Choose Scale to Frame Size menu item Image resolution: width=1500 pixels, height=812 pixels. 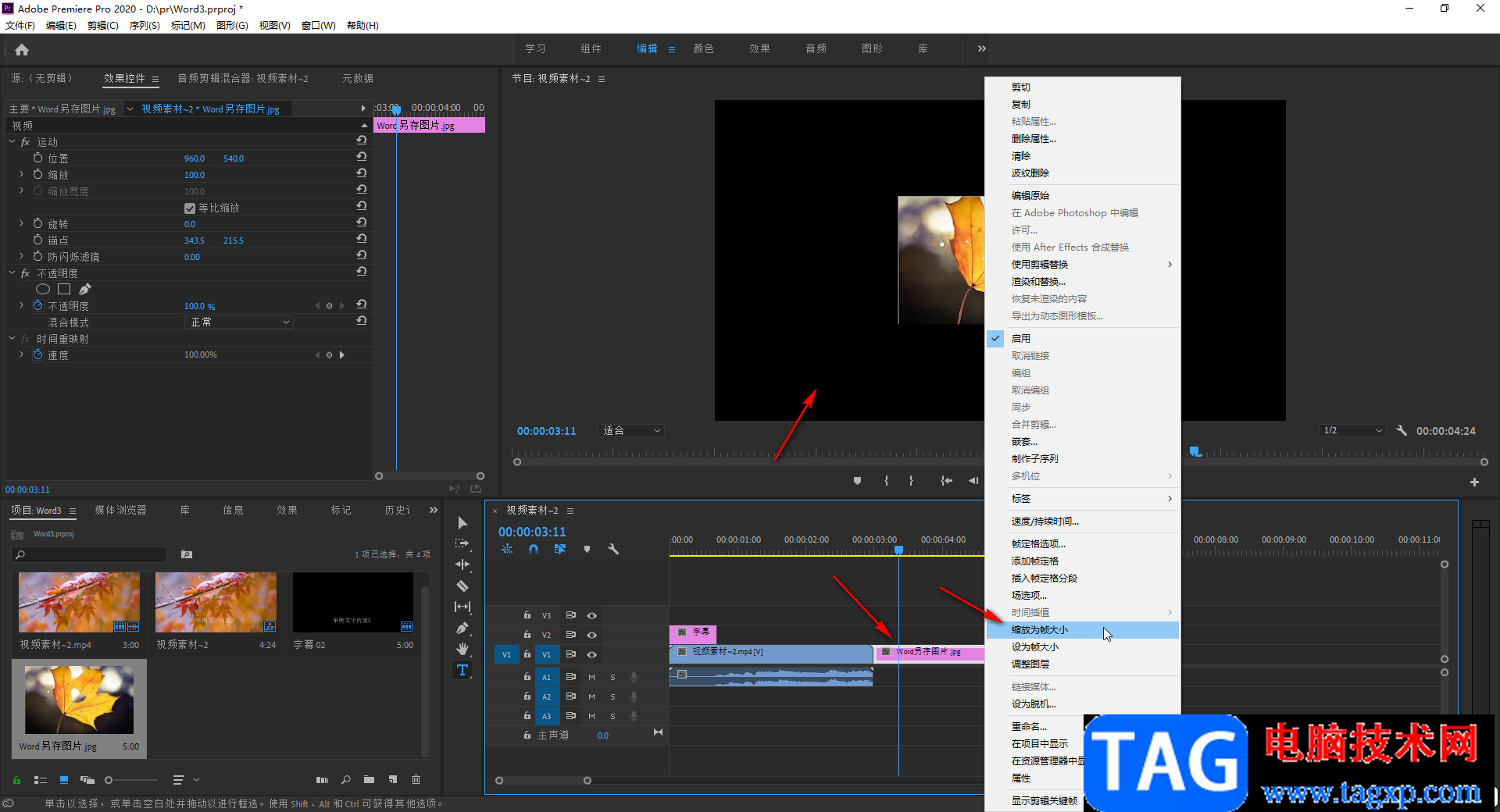click(x=1040, y=630)
